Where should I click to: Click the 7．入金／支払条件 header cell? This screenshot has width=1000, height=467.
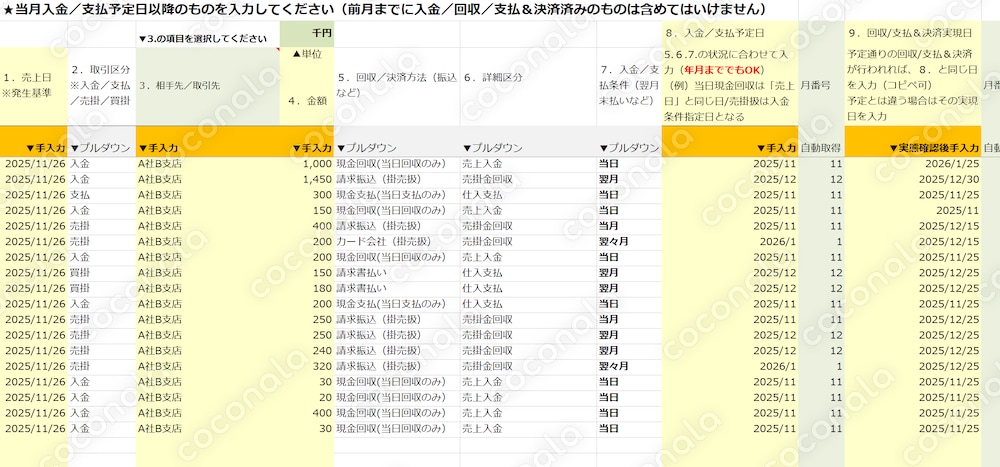(x=629, y=85)
